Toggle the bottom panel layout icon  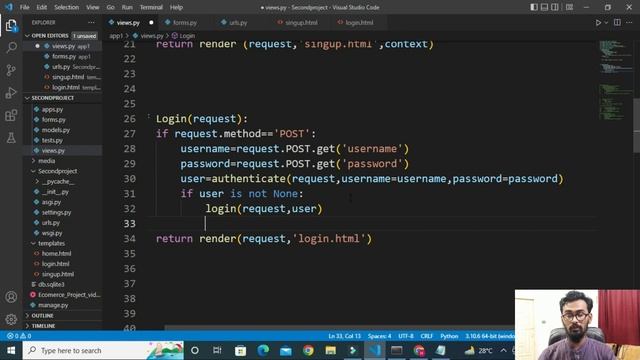point(544,7)
